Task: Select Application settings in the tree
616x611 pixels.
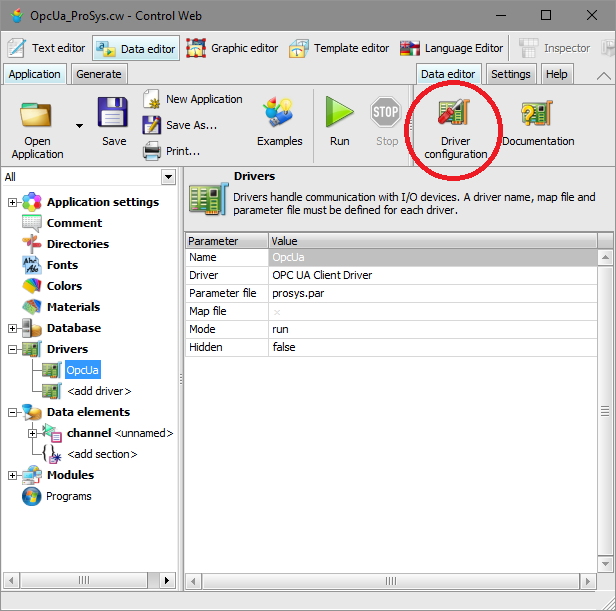Action: pyautogui.click(x=103, y=202)
